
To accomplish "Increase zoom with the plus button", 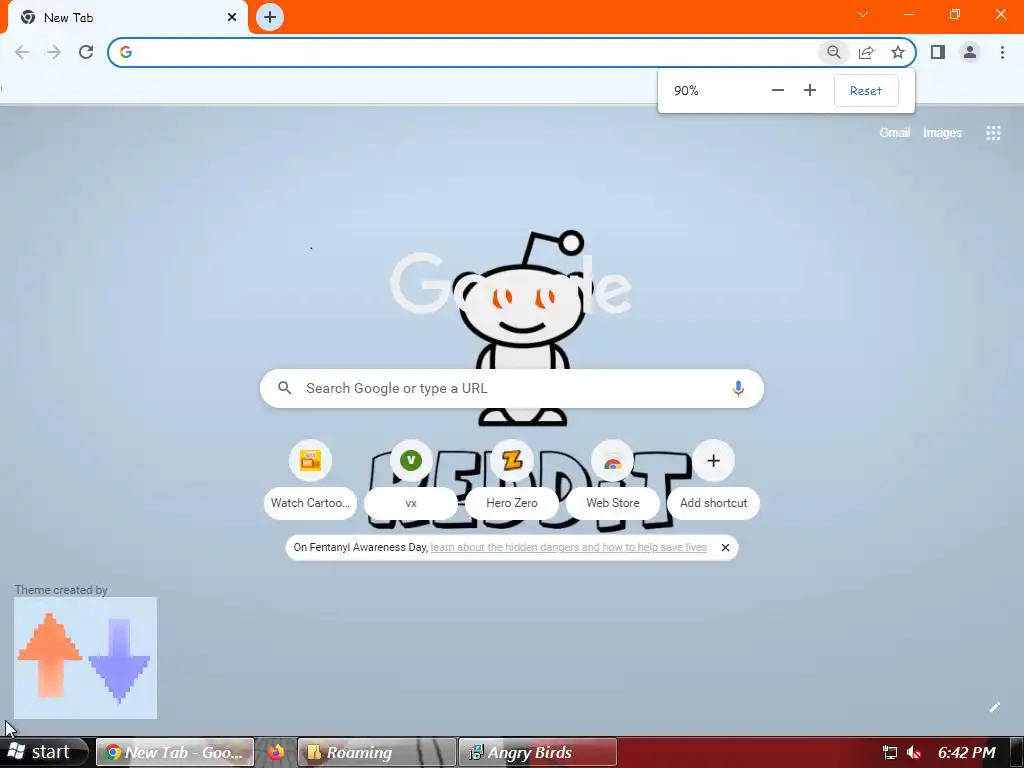I will (810, 90).
